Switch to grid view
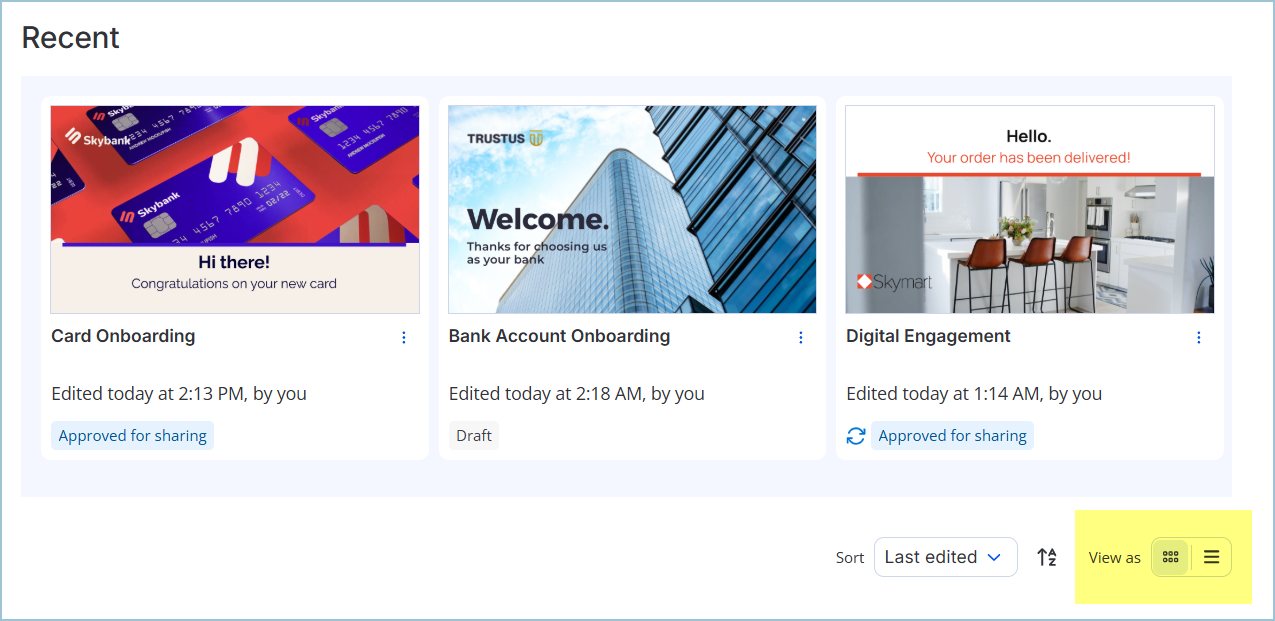Image resolution: width=1275 pixels, height=621 pixels. [x=1170, y=557]
